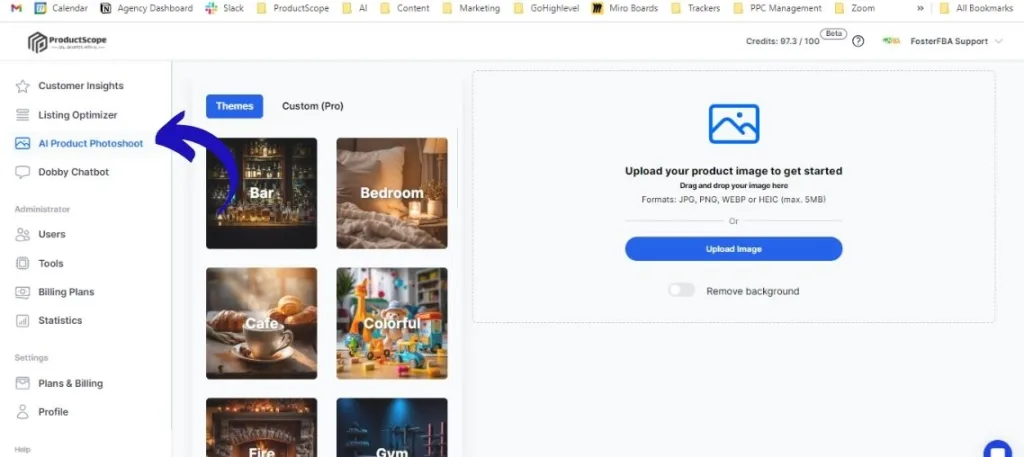Open the Trackers bookmark folder
The width and height of the screenshot is (1024, 457).
695,8
